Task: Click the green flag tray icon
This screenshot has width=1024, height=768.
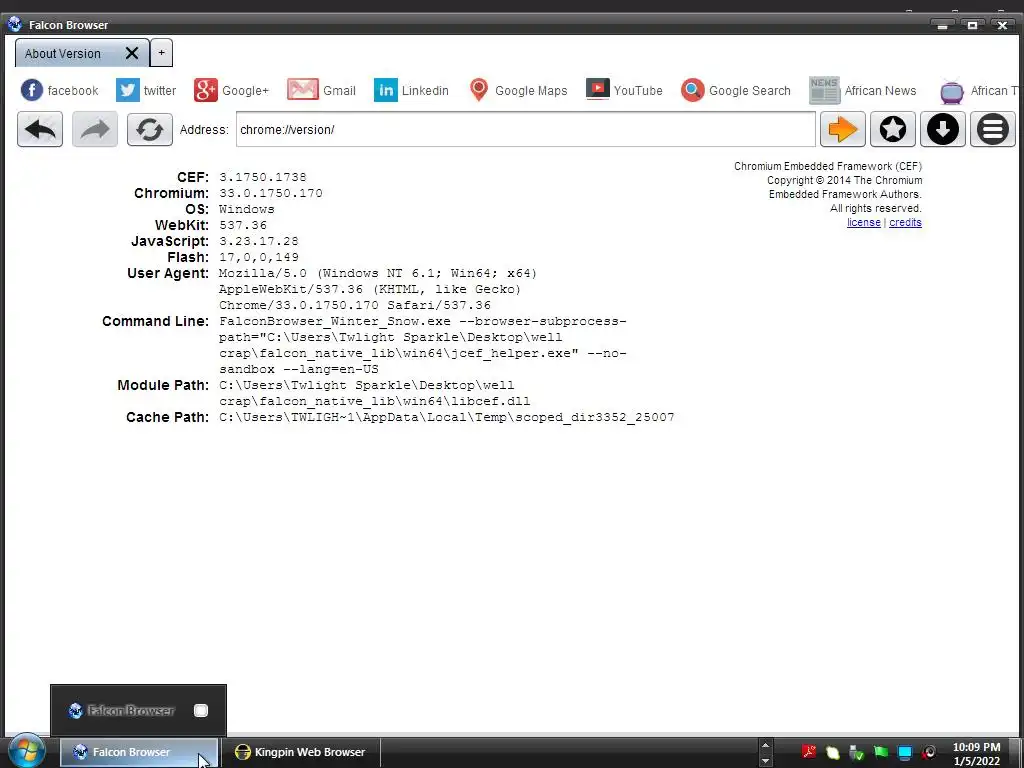Action: (880, 752)
